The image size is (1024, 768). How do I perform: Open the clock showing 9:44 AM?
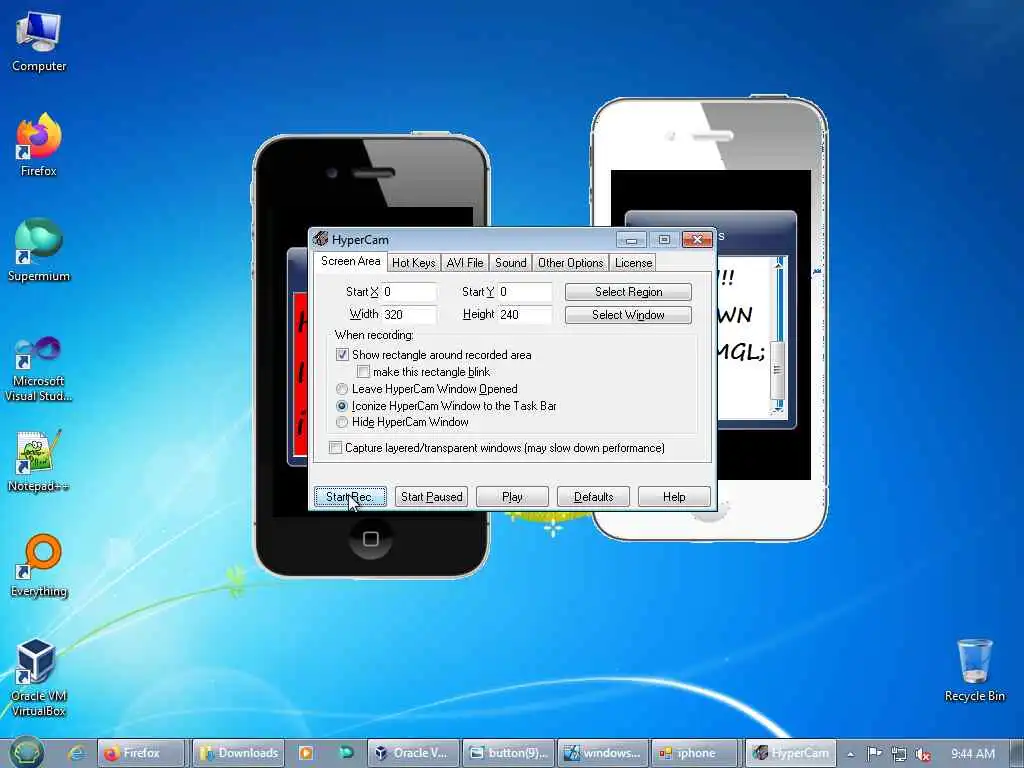click(973, 754)
